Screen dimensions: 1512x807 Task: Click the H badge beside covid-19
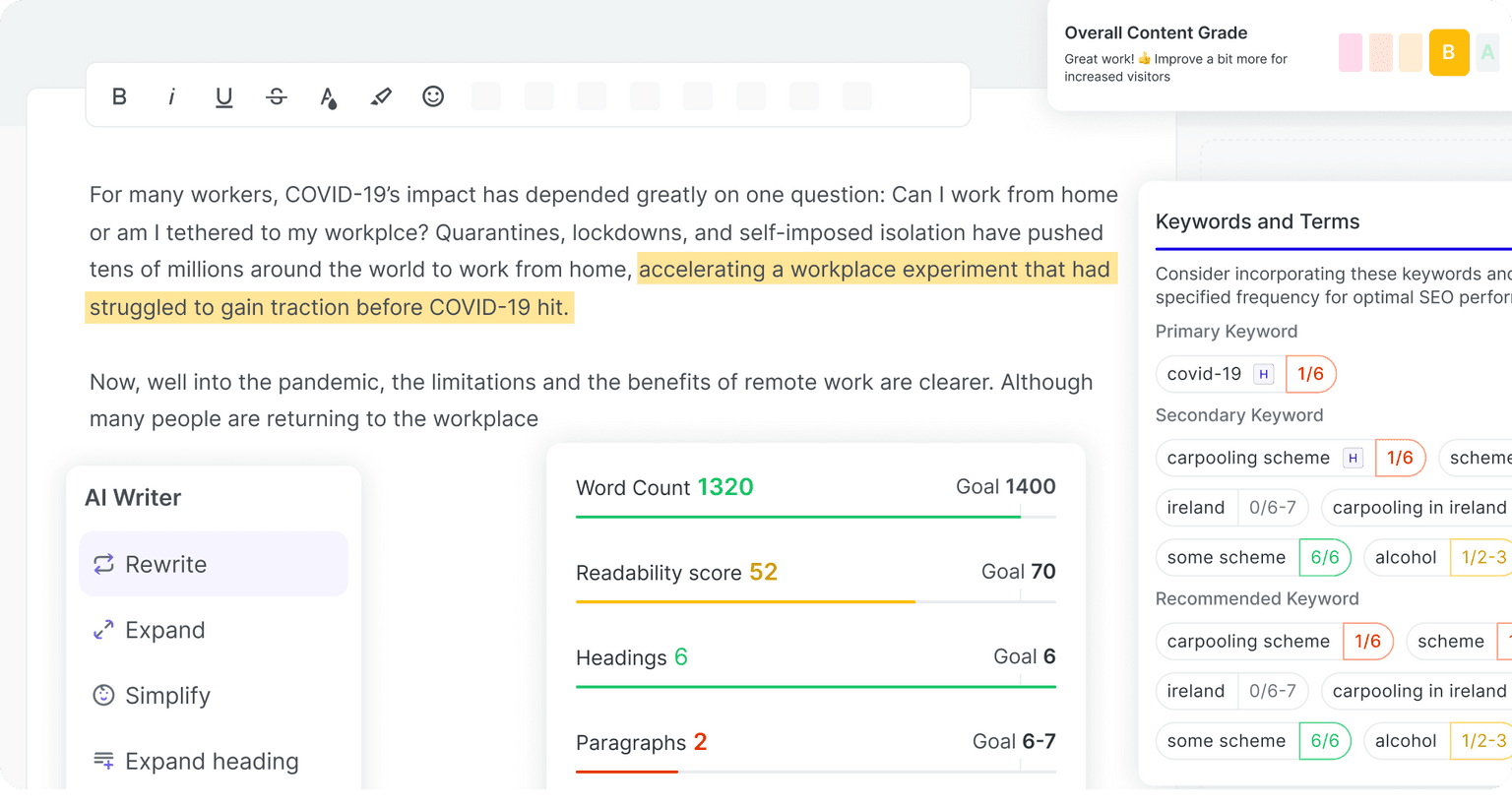1264,374
